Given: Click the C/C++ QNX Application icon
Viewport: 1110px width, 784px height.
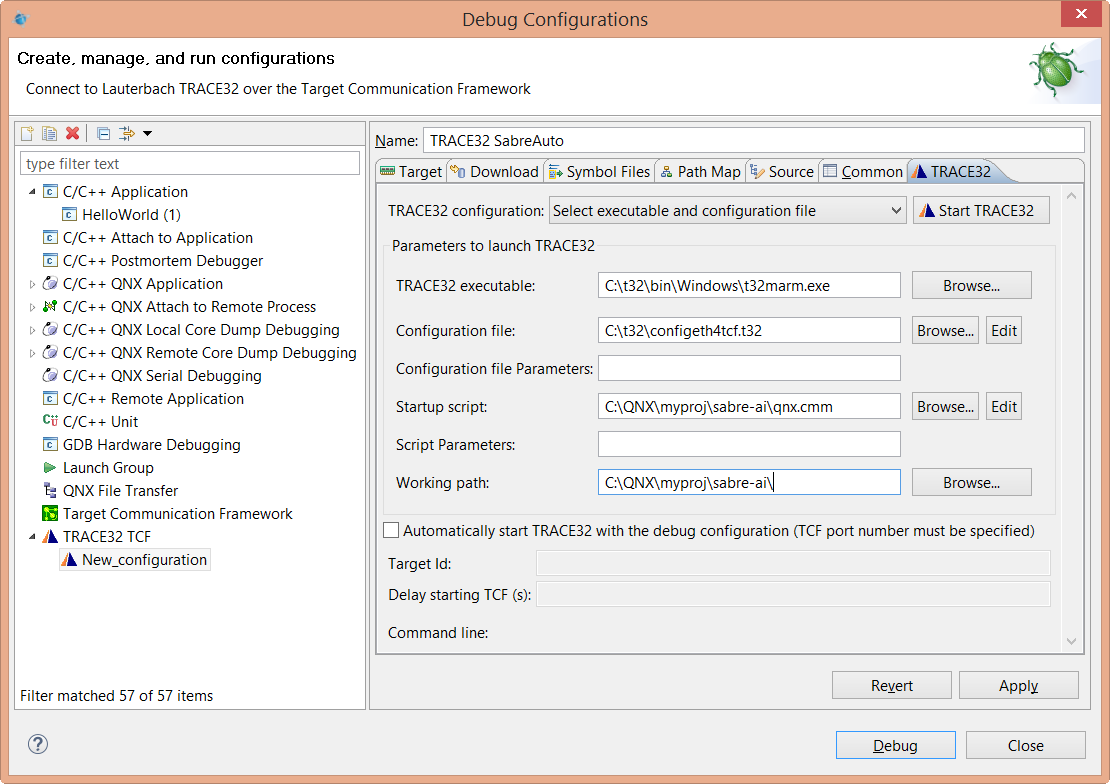Looking at the screenshot, I should click(50, 283).
